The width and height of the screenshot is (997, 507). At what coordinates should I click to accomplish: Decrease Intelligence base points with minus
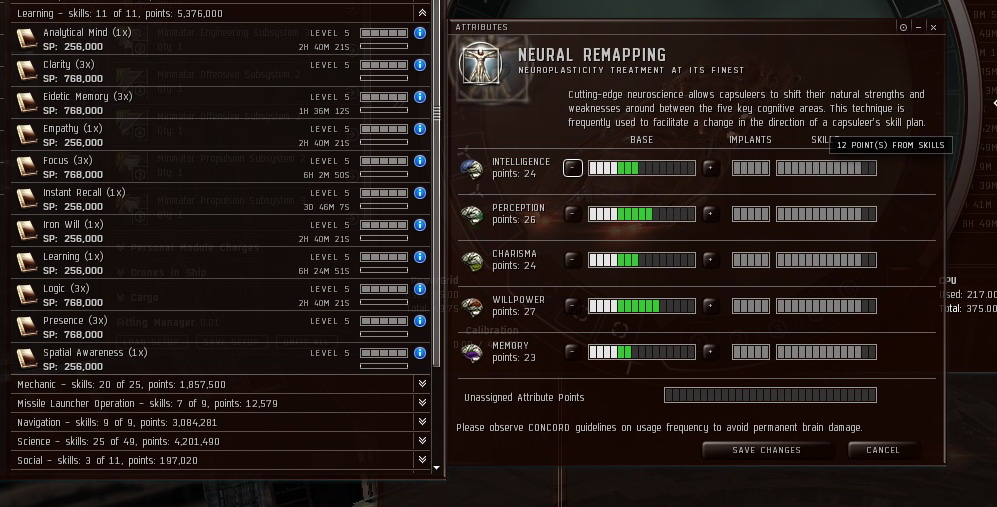[x=572, y=168]
